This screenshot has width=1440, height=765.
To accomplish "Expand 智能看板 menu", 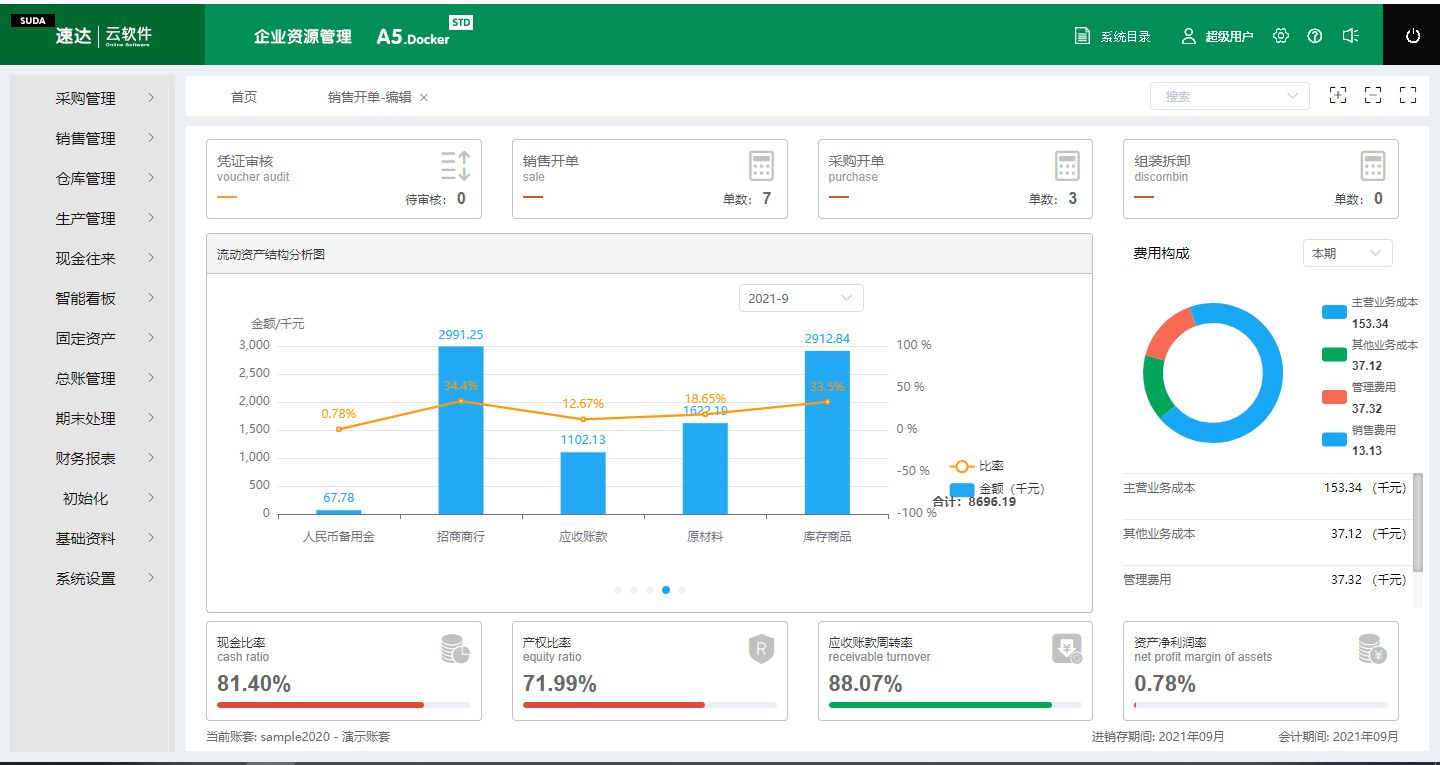I will pos(93,298).
